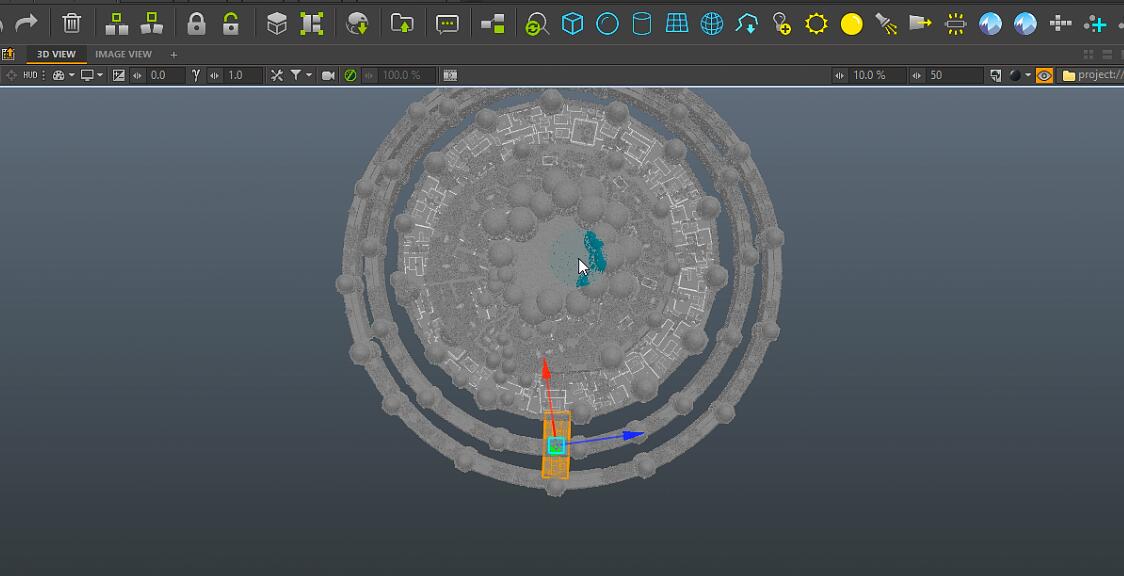Click the yellow arrow directional light icon
The width and height of the screenshot is (1124, 576).
click(920, 23)
